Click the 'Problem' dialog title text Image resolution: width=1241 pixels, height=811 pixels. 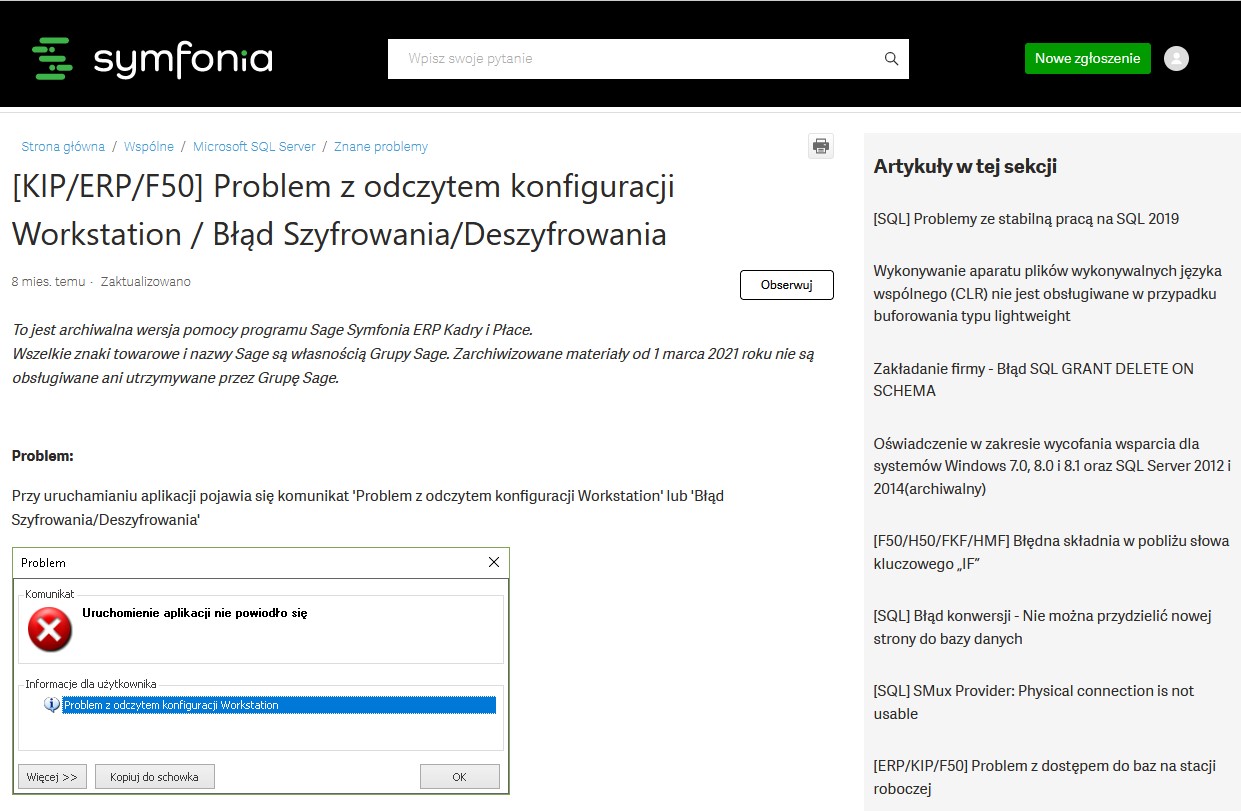click(43, 563)
